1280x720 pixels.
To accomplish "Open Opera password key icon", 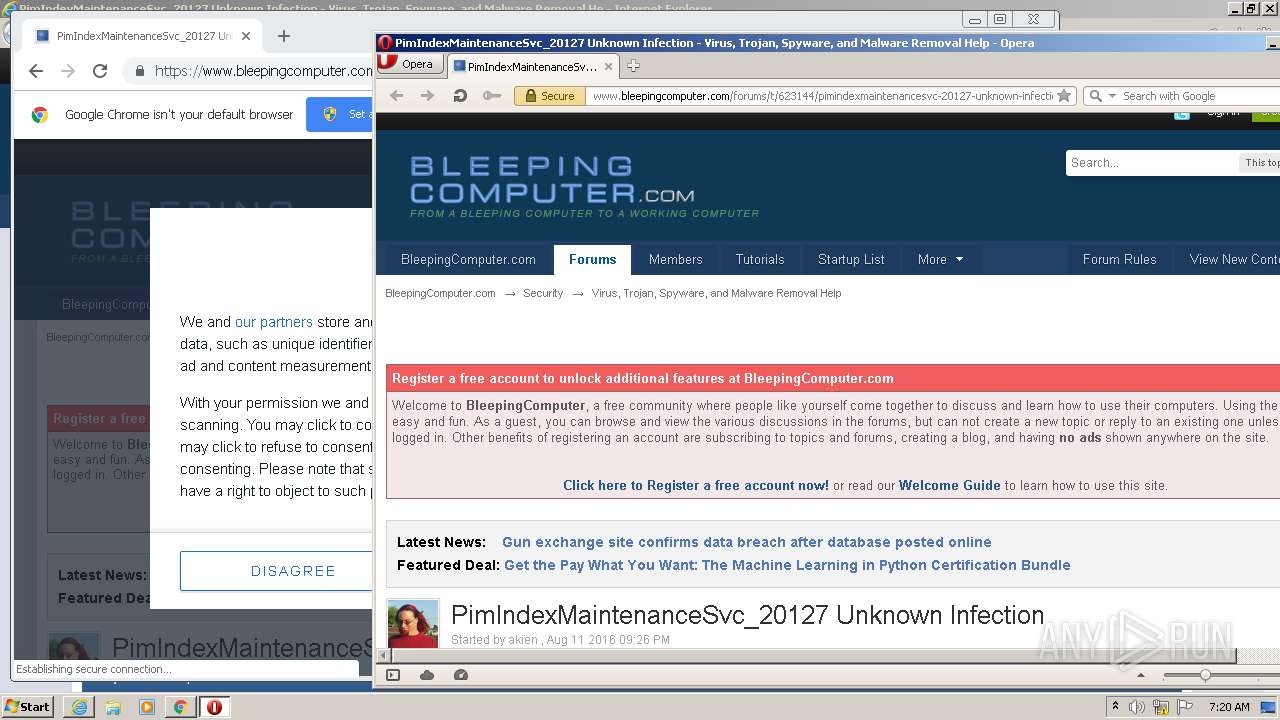I will [491, 96].
